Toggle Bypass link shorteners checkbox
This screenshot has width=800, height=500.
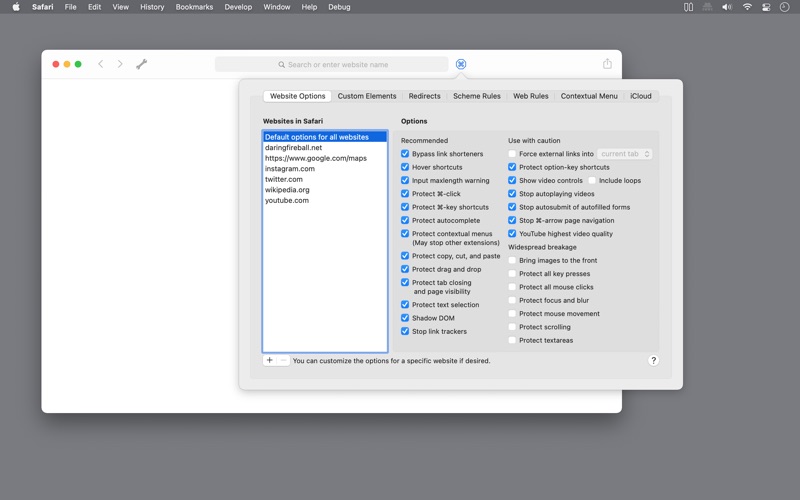pyautogui.click(x=405, y=154)
